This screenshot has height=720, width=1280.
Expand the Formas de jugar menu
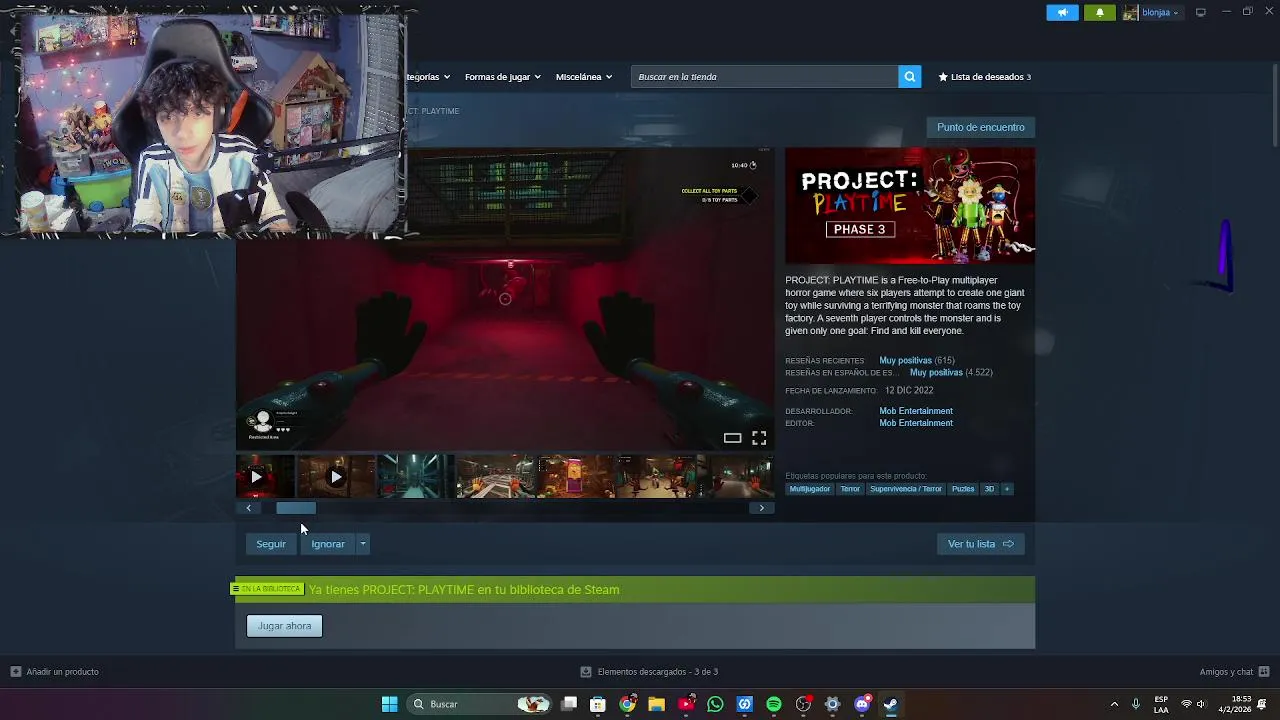click(502, 77)
